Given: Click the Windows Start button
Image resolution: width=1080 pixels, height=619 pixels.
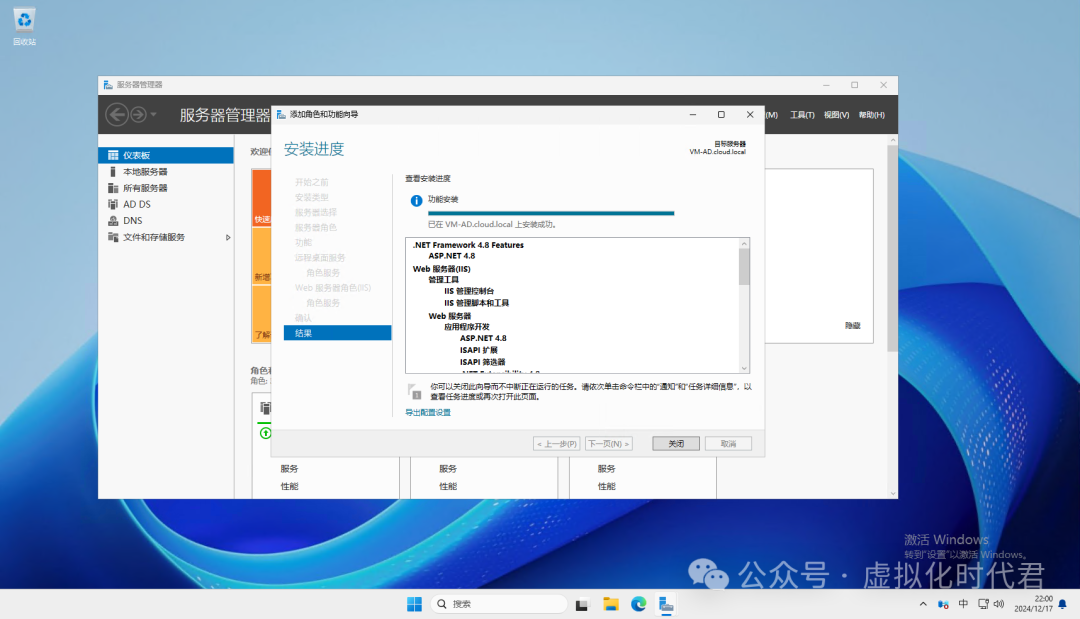Looking at the screenshot, I should coord(414,604).
